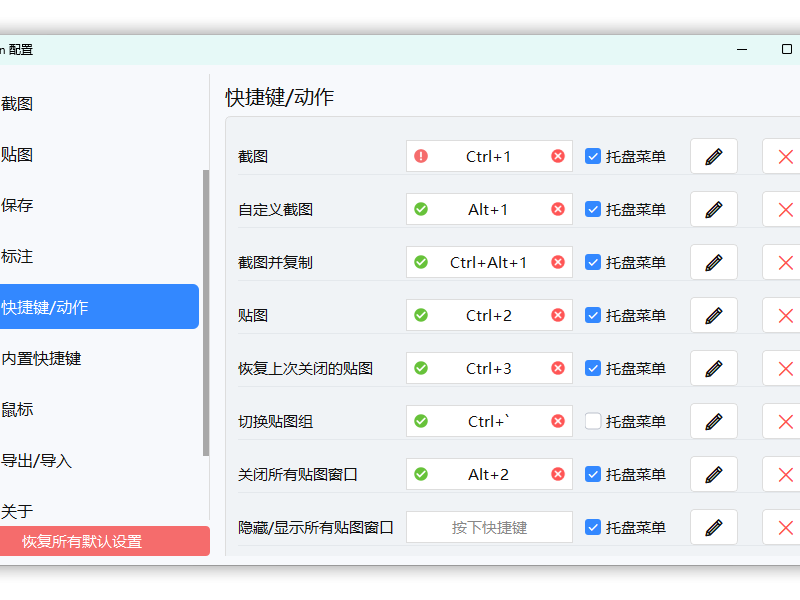Click the green check status beside Ctrl+Alt+1

click(421, 262)
